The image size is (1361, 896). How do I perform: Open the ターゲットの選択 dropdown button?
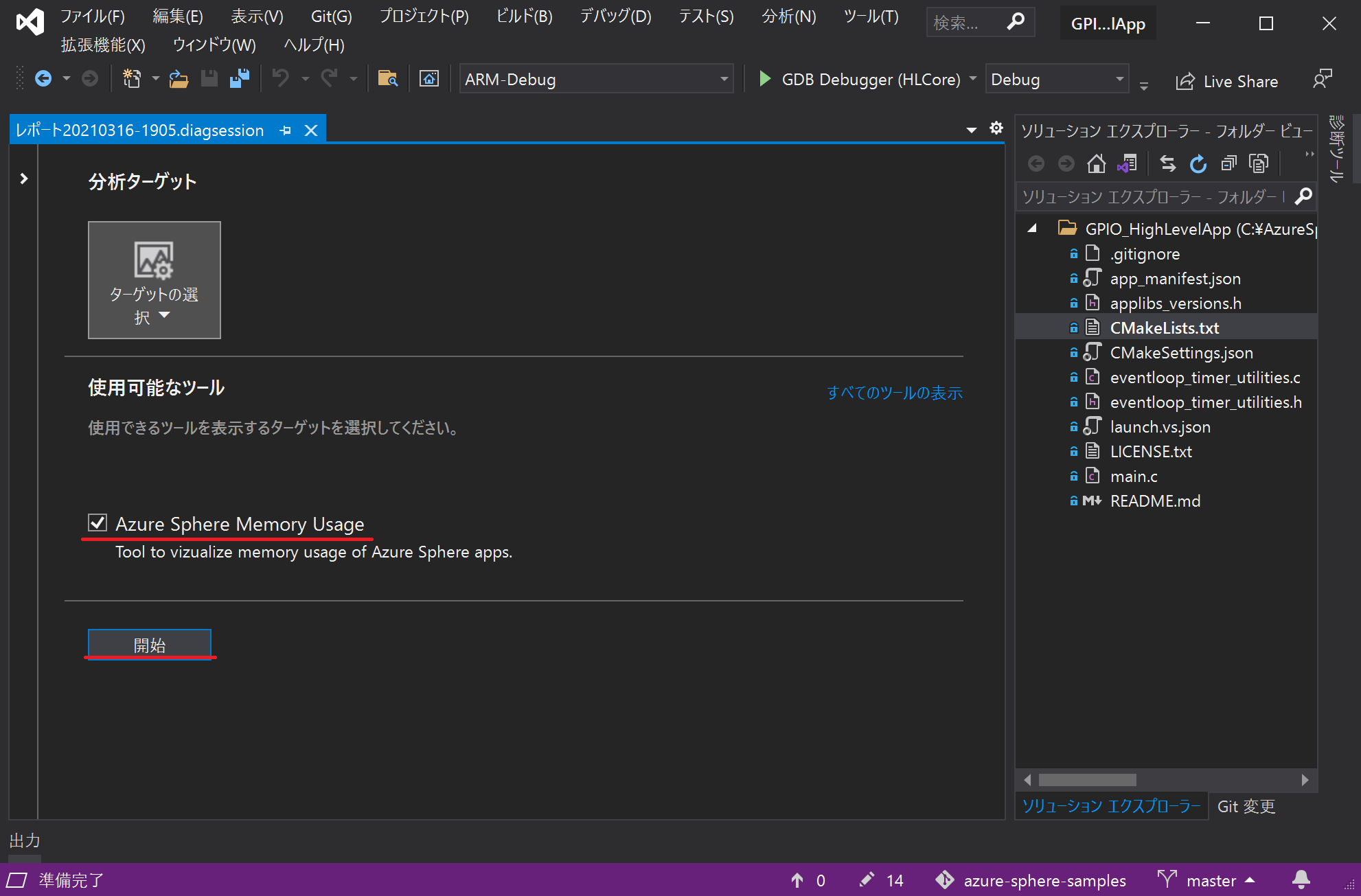coord(154,279)
